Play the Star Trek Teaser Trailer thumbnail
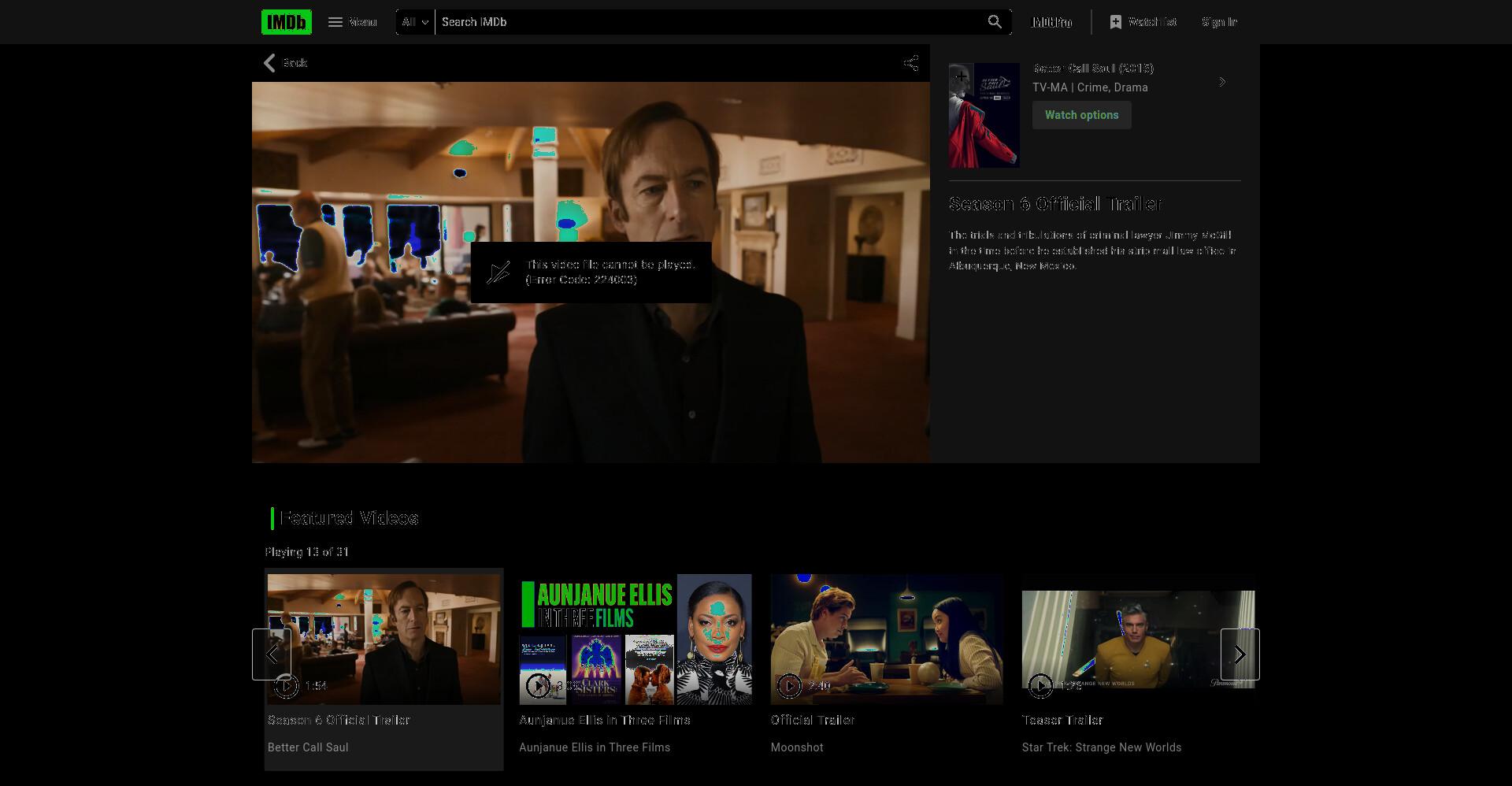The image size is (1512, 786). [x=1138, y=639]
